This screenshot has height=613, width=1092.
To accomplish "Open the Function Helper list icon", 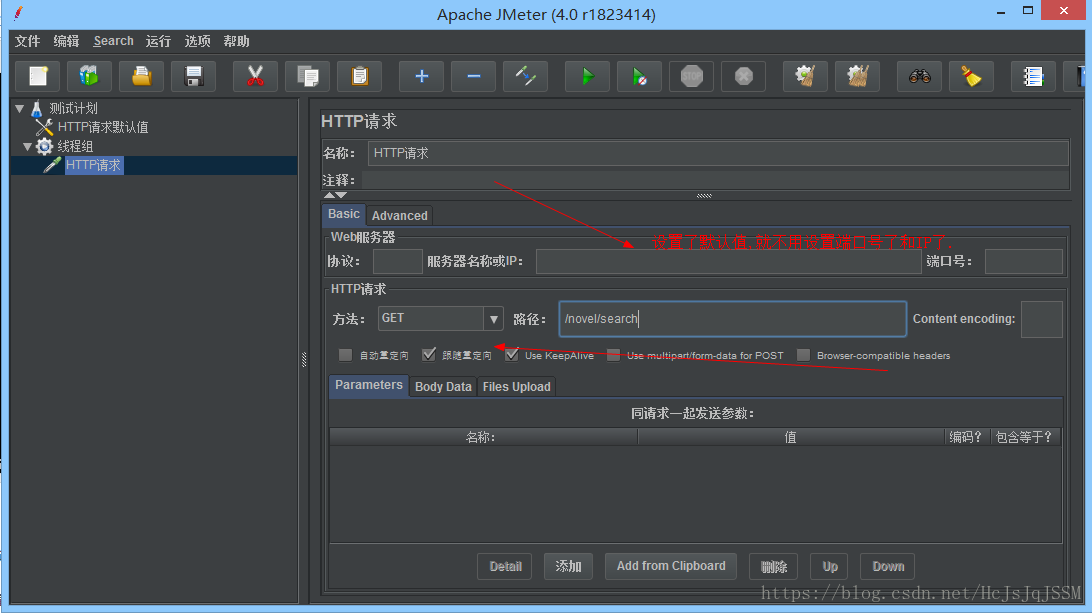I will pos(1033,76).
